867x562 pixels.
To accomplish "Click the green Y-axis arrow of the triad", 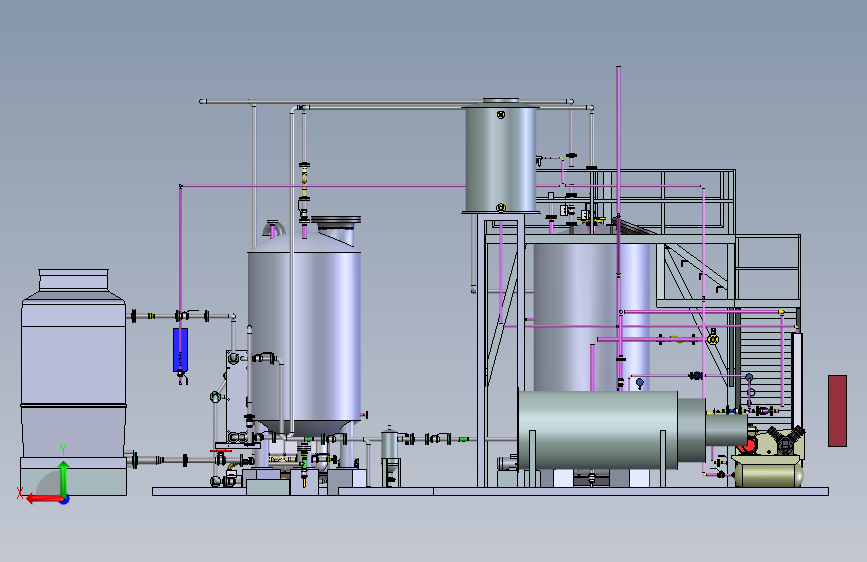I will [64, 478].
